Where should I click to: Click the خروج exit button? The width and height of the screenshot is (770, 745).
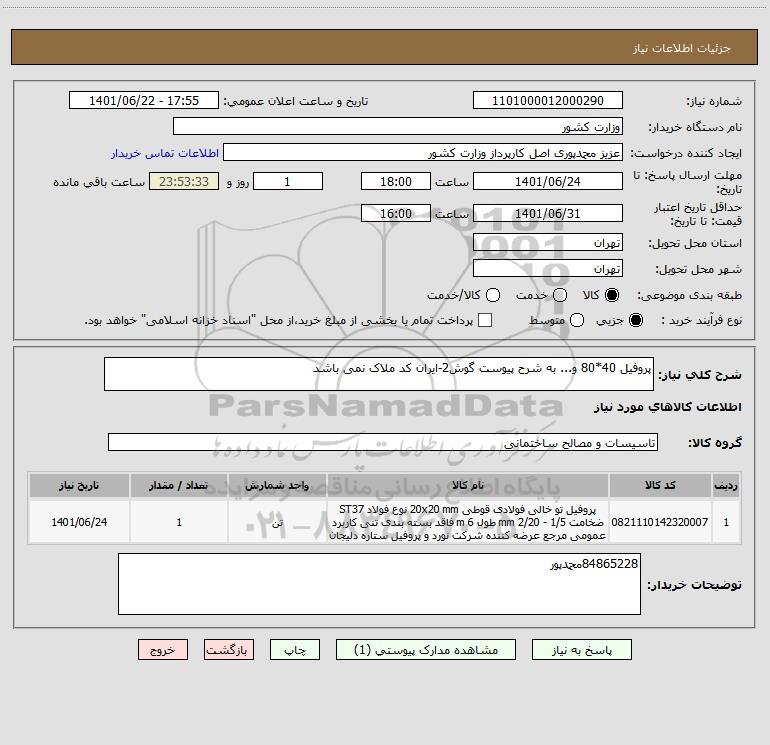[163, 650]
